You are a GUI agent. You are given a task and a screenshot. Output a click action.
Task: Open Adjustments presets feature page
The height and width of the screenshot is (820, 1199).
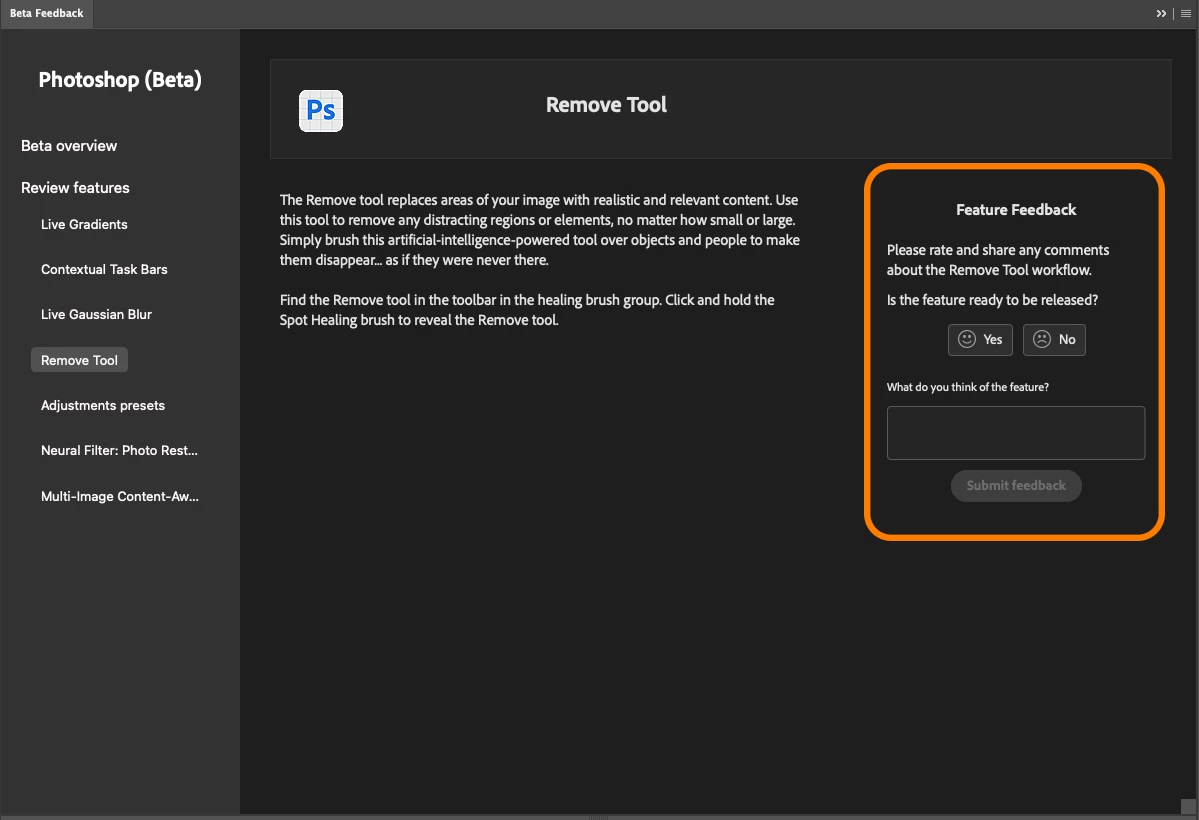[102, 405]
